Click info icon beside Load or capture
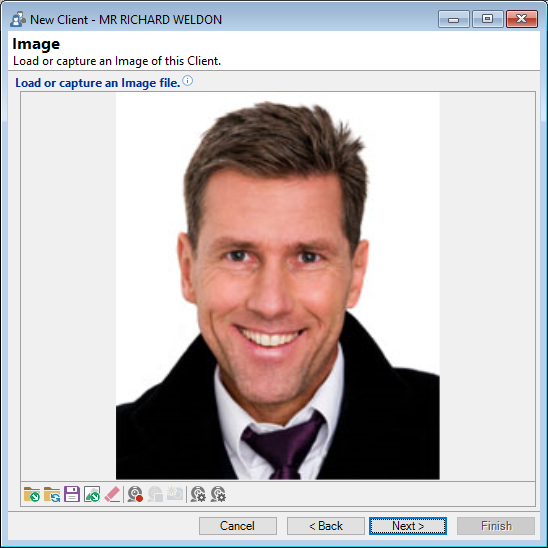The height and width of the screenshot is (548, 548). (x=188, y=81)
